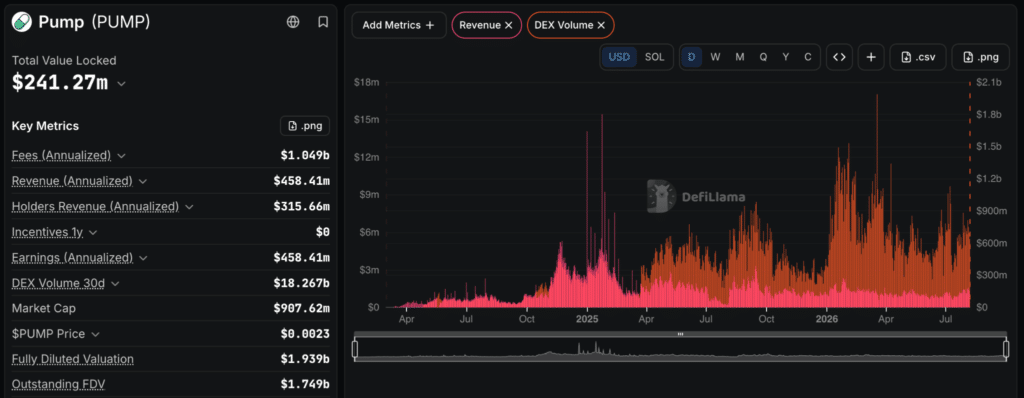Click the range slider top grip
The height and width of the screenshot is (398, 1024).
point(680,334)
